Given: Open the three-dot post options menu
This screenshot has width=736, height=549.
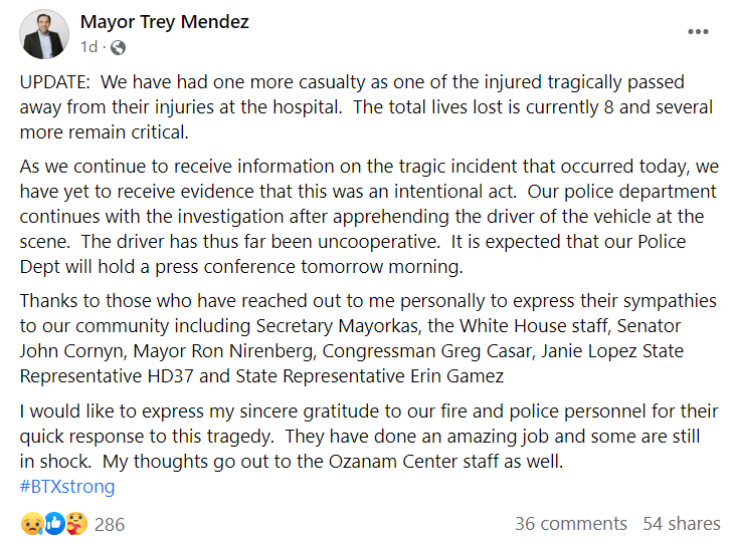Looking at the screenshot, I should point(698,32).
